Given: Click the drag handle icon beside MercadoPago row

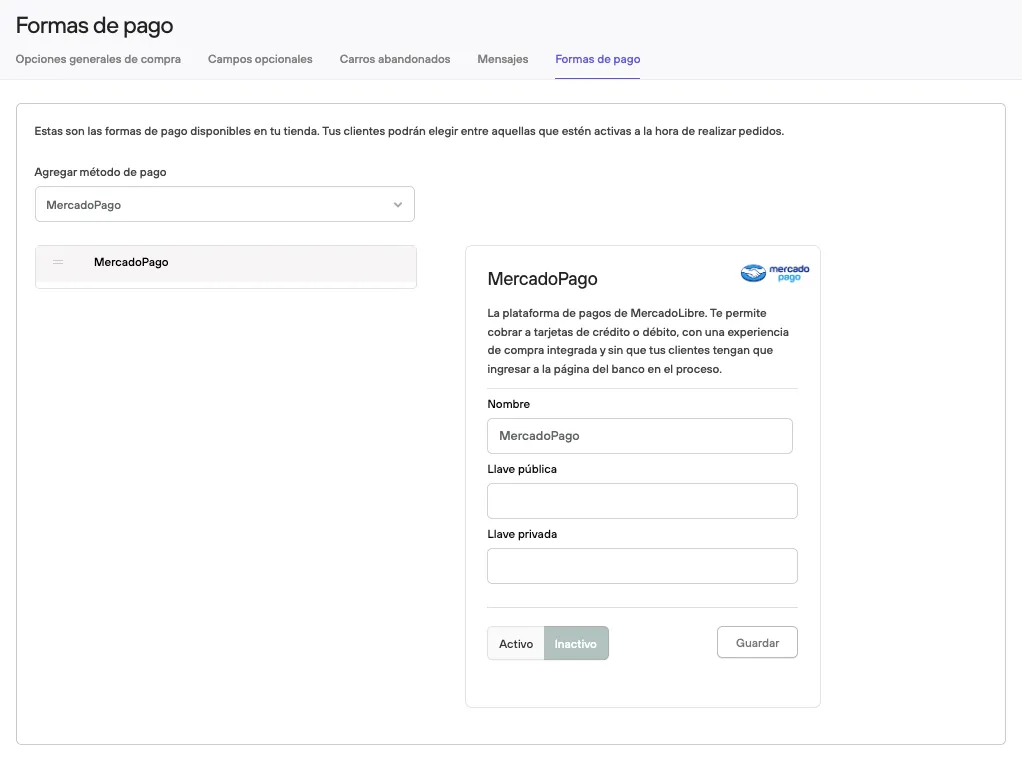Looking at the screenshot, I should click(x=58, y=262).
